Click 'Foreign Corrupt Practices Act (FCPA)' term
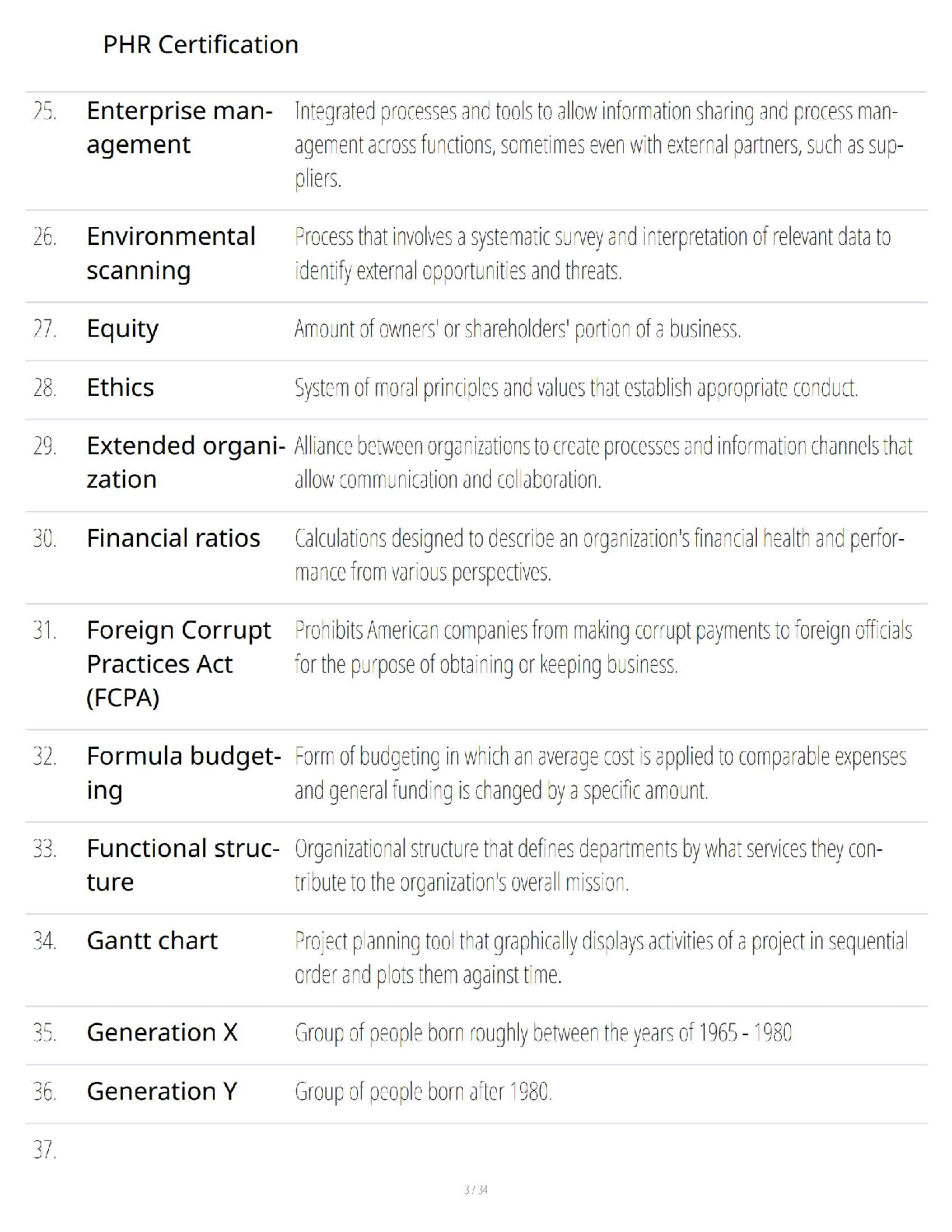 (178, 663)
